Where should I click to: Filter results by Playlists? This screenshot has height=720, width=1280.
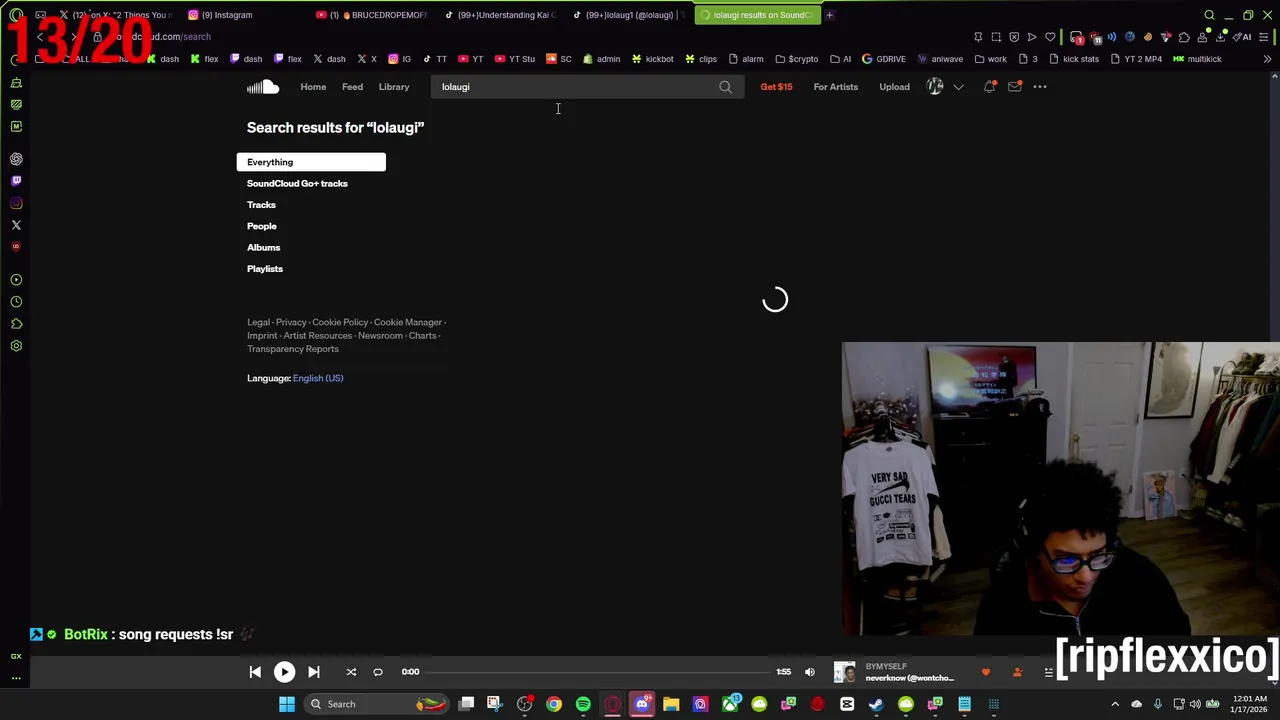265,269
